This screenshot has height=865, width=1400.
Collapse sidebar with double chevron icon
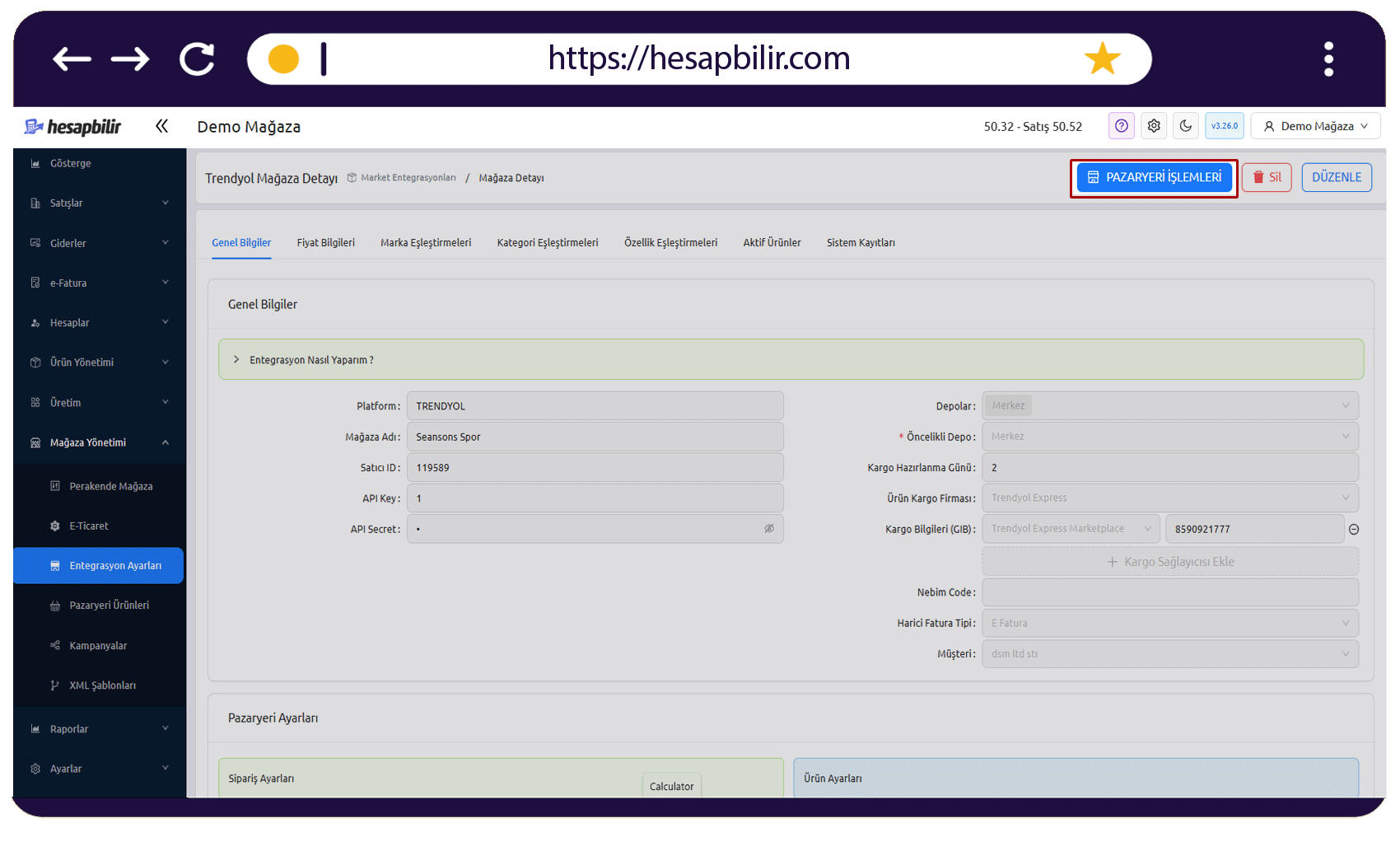coord(161,126)
